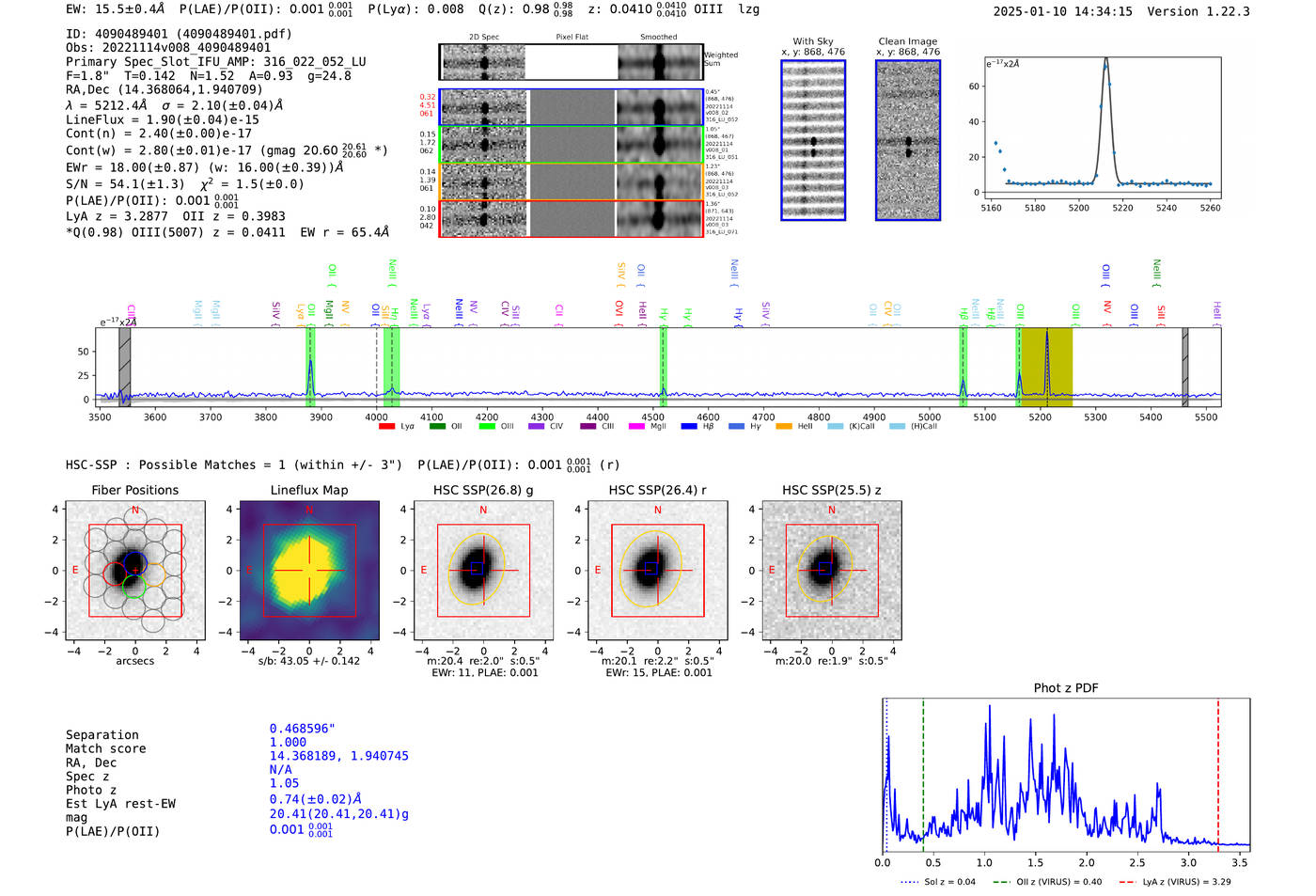
Task: Click the ID 4090489401 text line
Action: coord(179,34)
